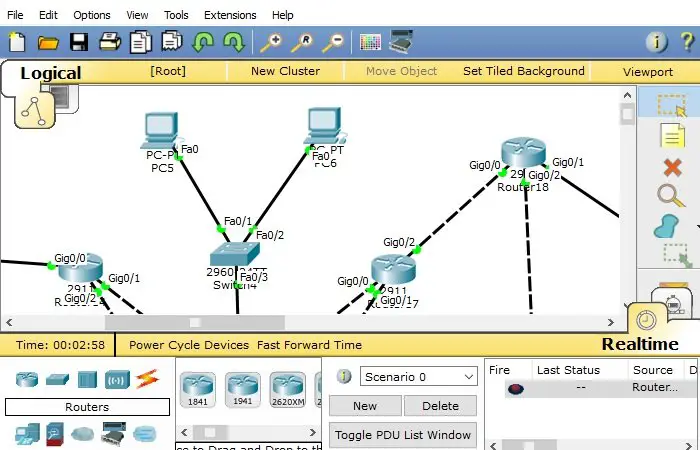Click Toggle PDU List Window
Image resolution: width=700 pixels, height=450 pixels.
click(403, 435)
